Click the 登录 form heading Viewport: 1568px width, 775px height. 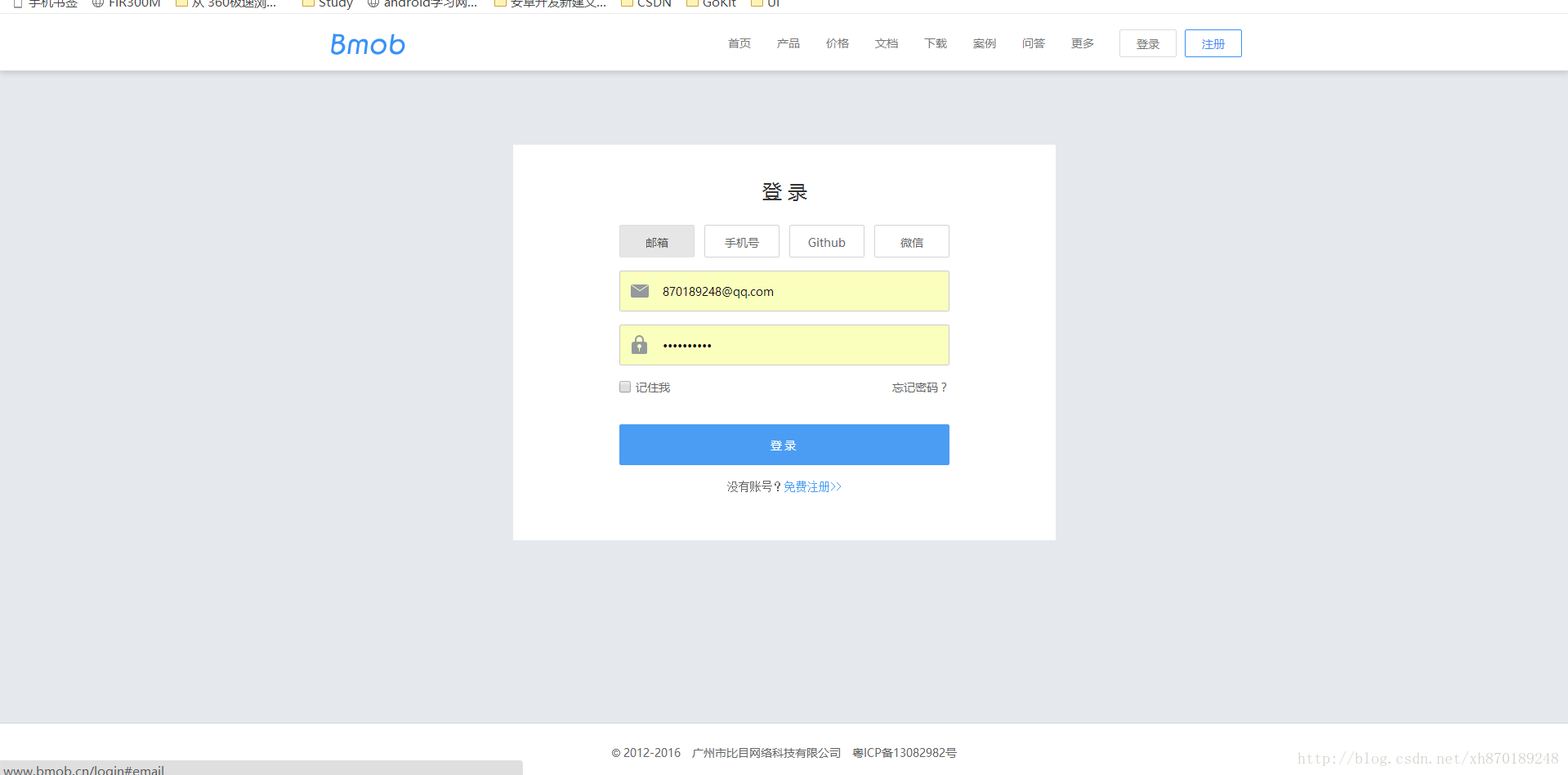pos(784,192)
